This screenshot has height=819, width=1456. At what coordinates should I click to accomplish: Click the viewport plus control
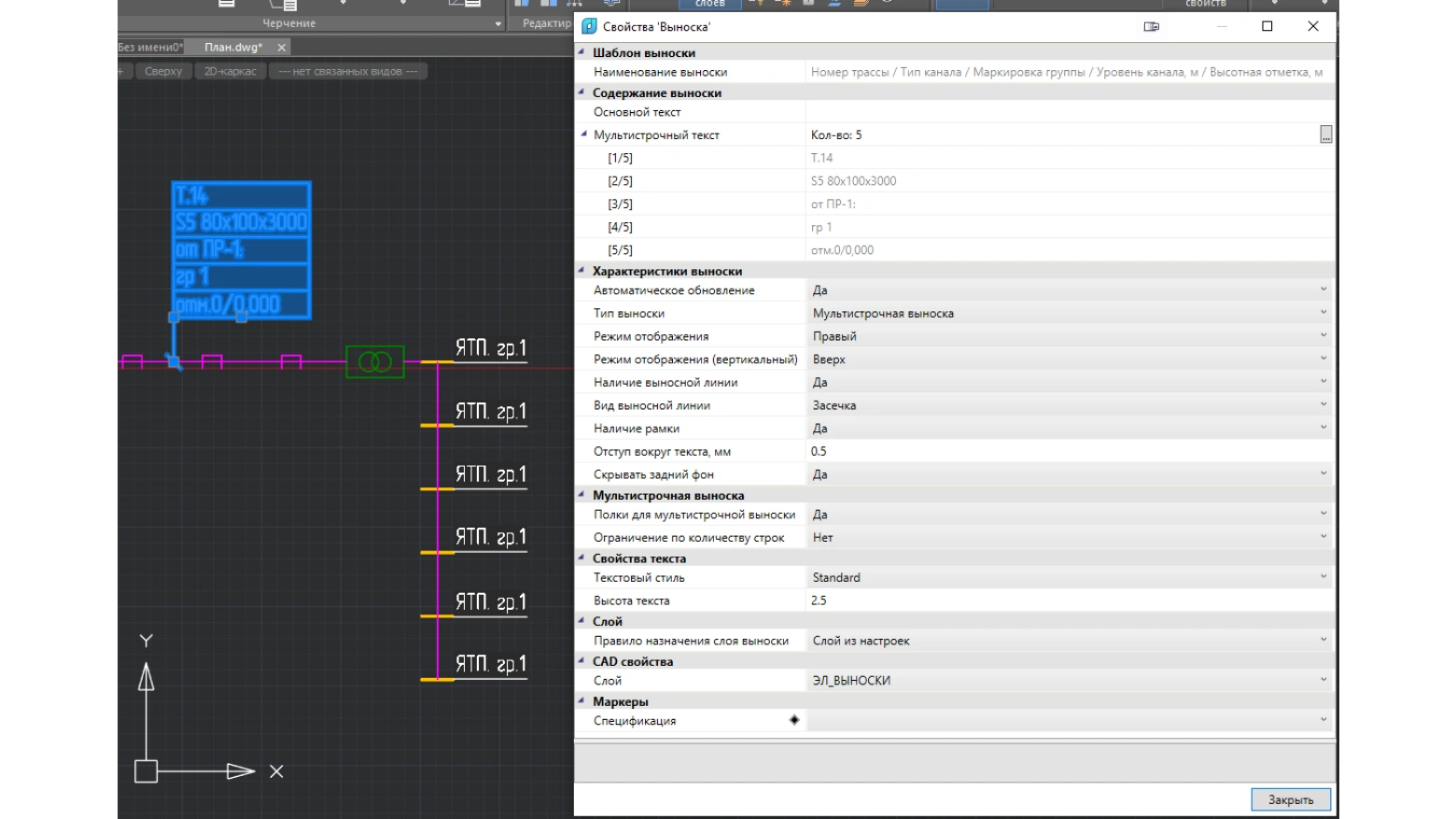coord(121,71)
